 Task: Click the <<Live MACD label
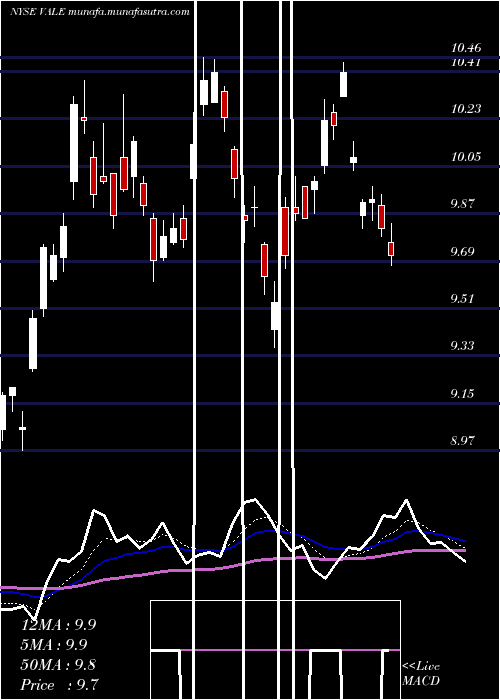tap(421, 673)
